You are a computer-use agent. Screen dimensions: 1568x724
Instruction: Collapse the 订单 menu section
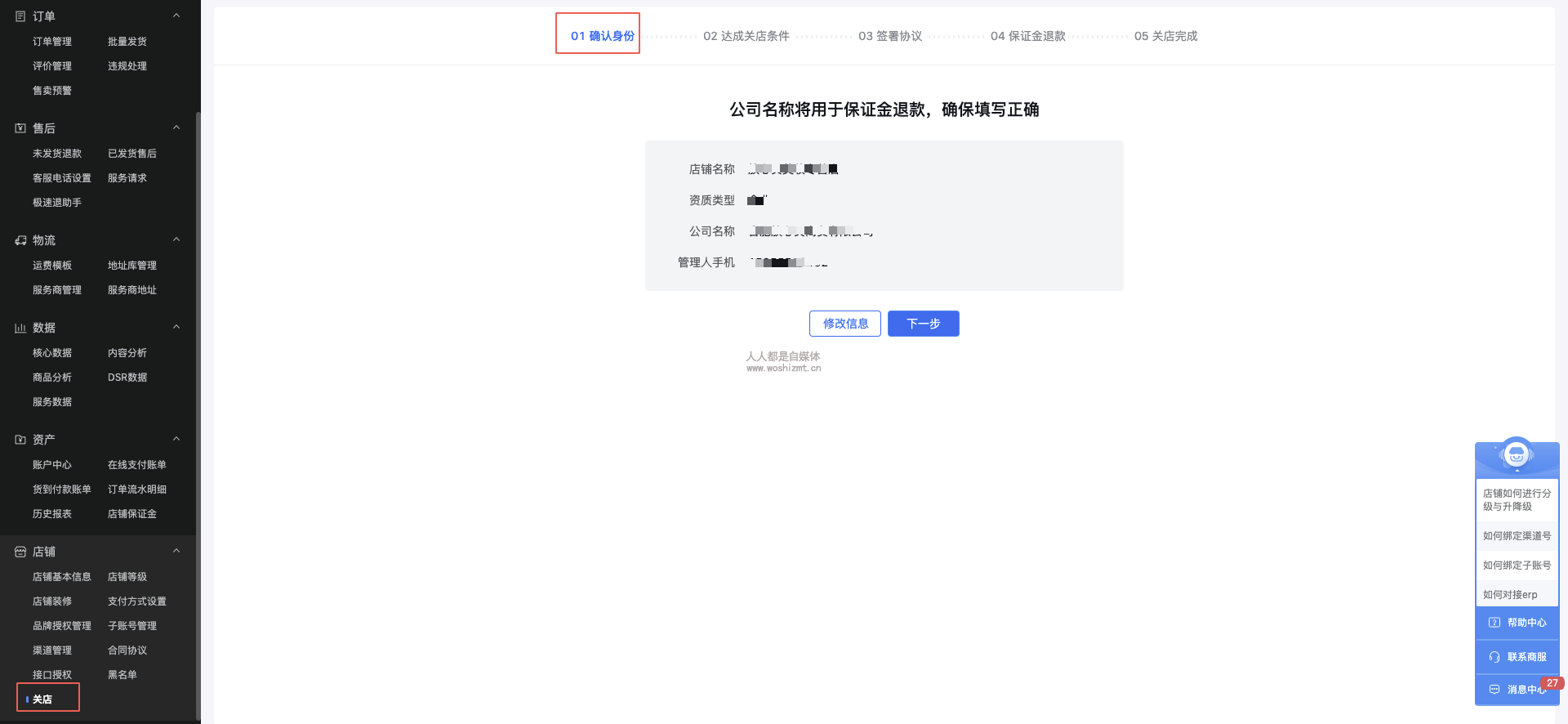coord(176,16)
